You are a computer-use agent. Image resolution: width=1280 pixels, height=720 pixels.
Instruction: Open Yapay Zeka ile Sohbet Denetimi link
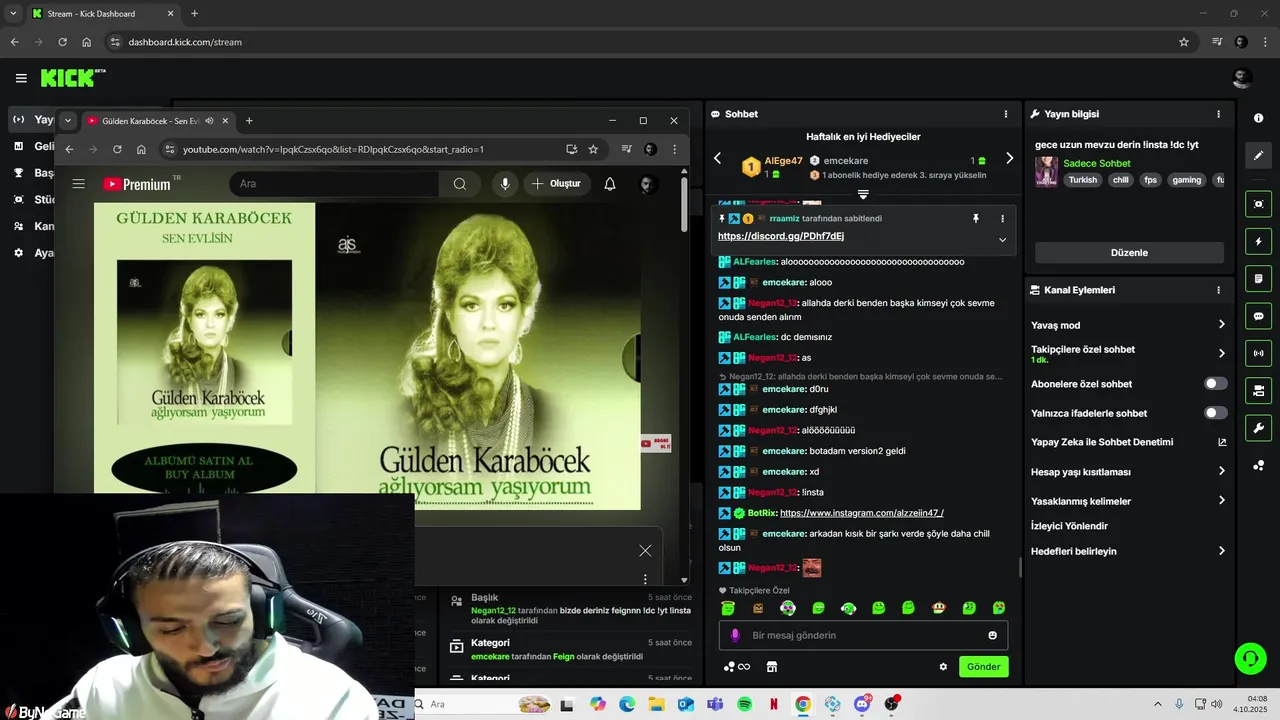point(1128,442)
